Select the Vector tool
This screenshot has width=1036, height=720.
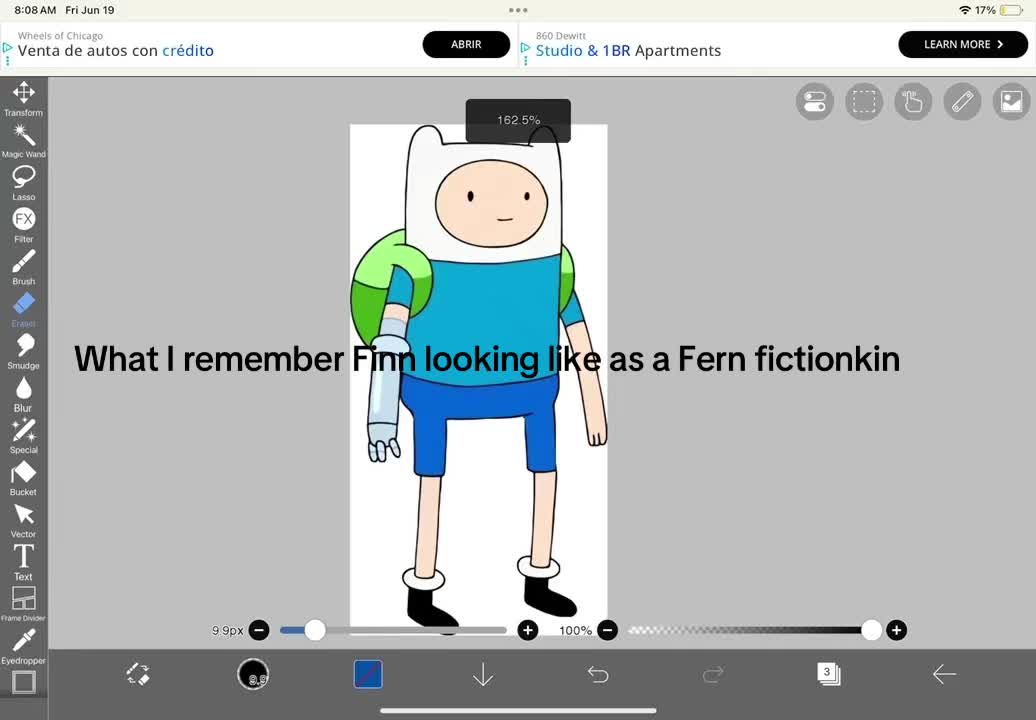[x=24, y=521]
